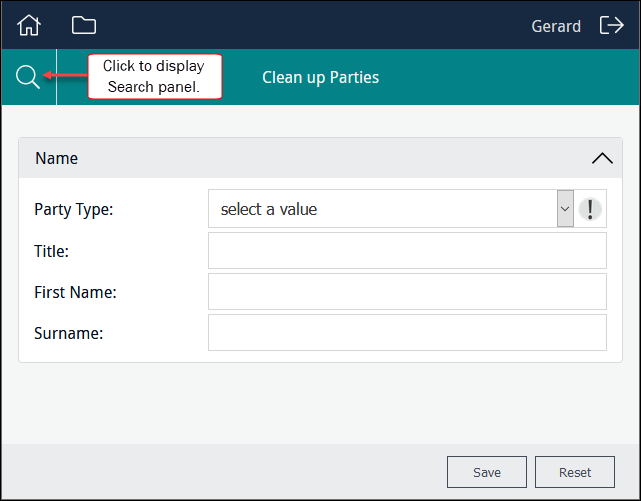
Task: Collapse the Name section chevron
Action: [x=602, y=158]
